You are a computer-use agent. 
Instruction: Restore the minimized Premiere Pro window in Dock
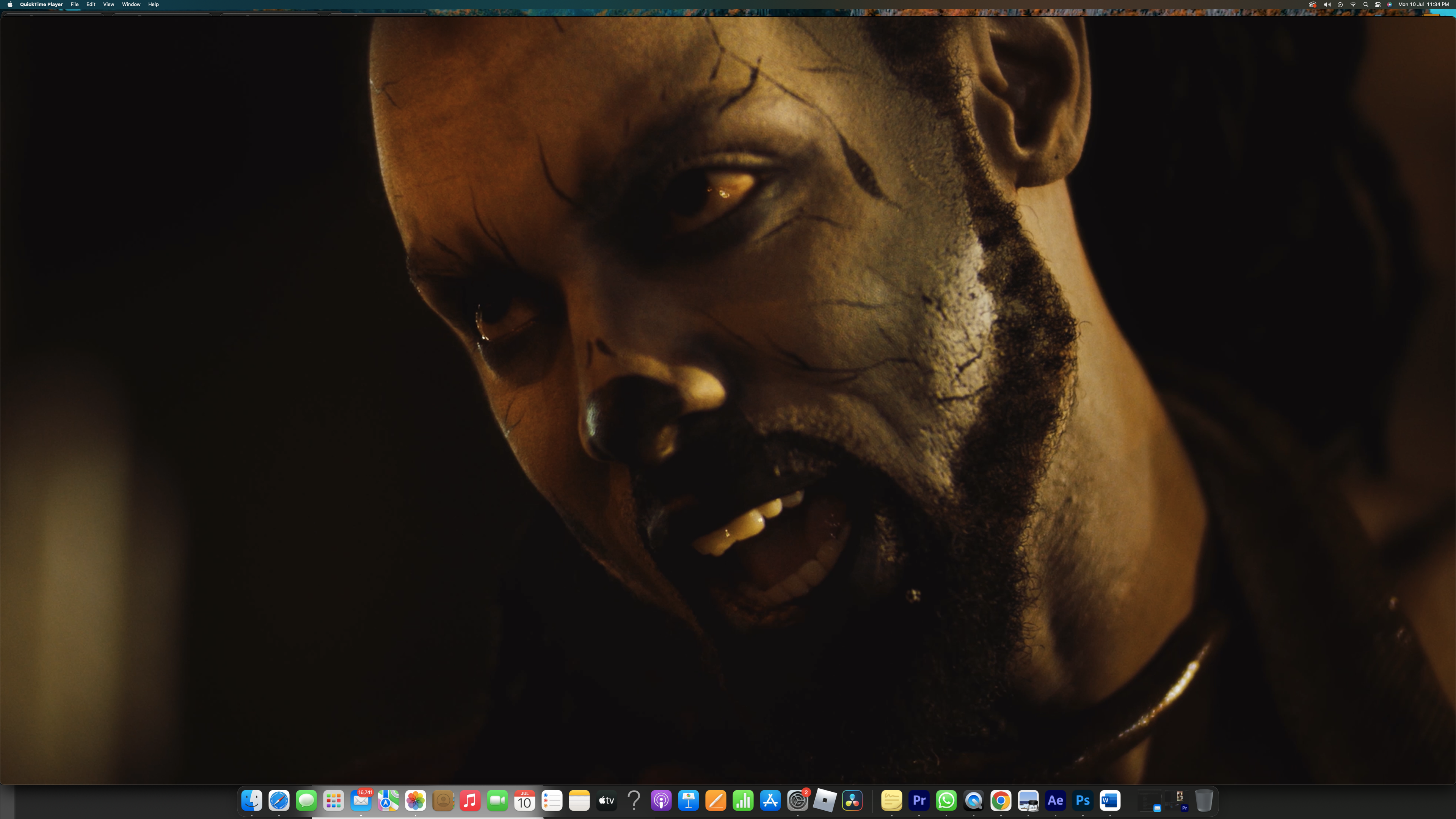1177,801
